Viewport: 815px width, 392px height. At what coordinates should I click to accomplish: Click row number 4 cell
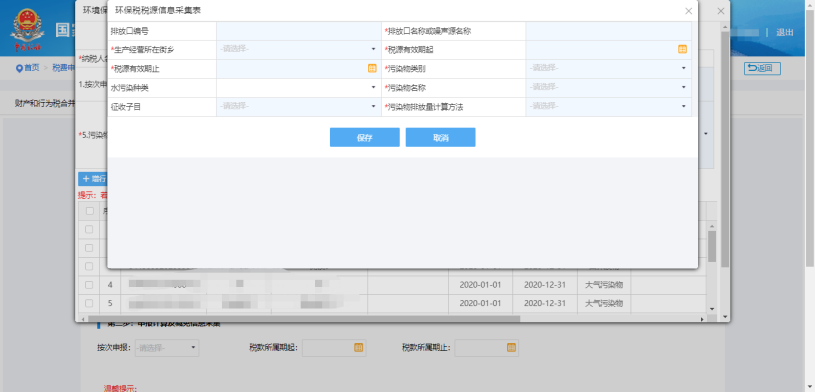110,284
